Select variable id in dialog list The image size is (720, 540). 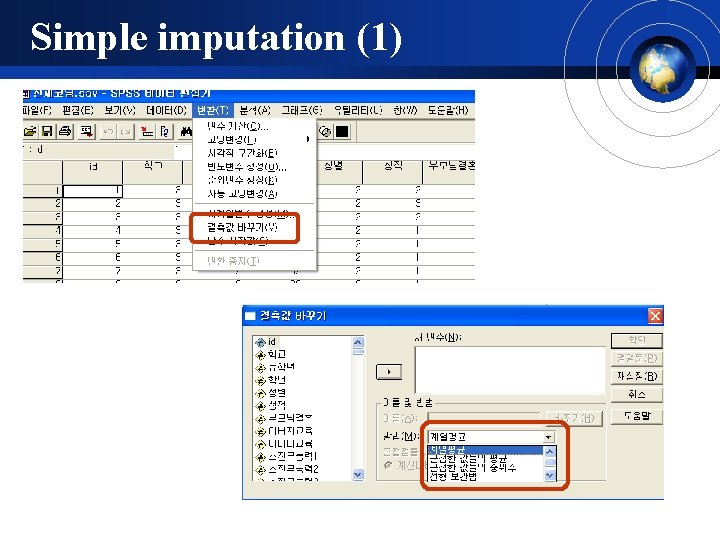click(x=271, y=342)
